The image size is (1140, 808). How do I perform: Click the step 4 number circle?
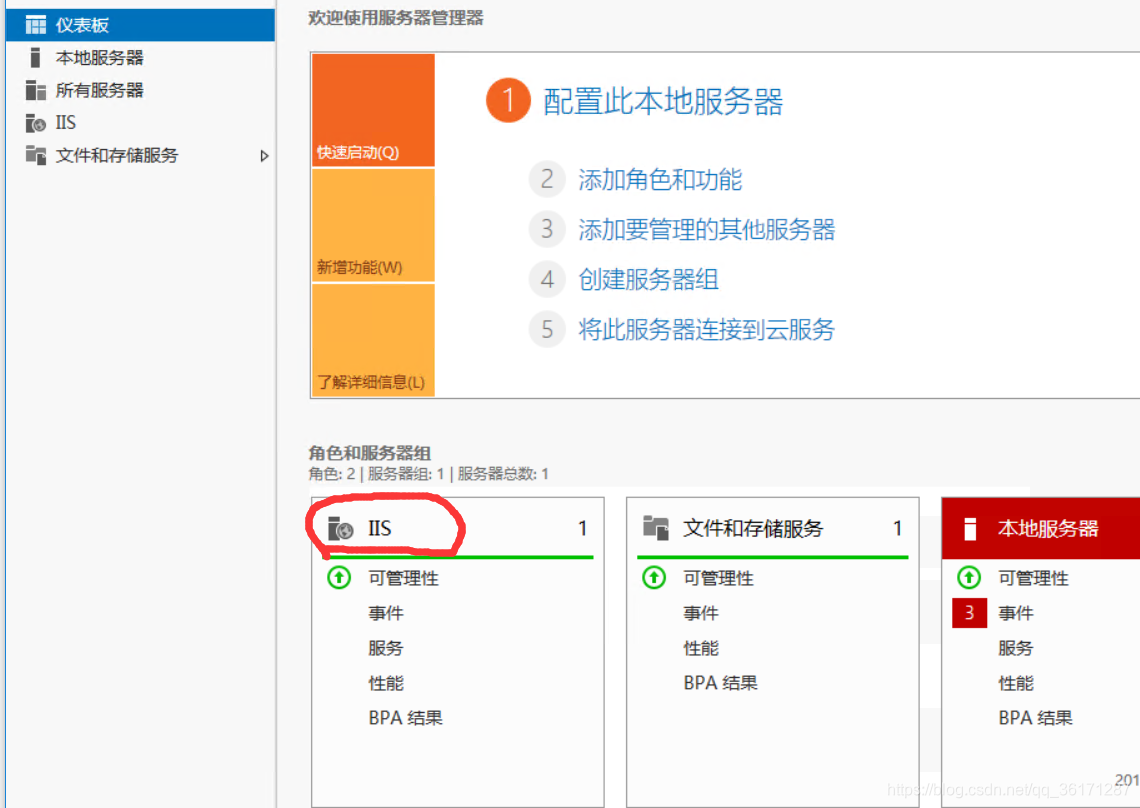(x=547, y=279)
